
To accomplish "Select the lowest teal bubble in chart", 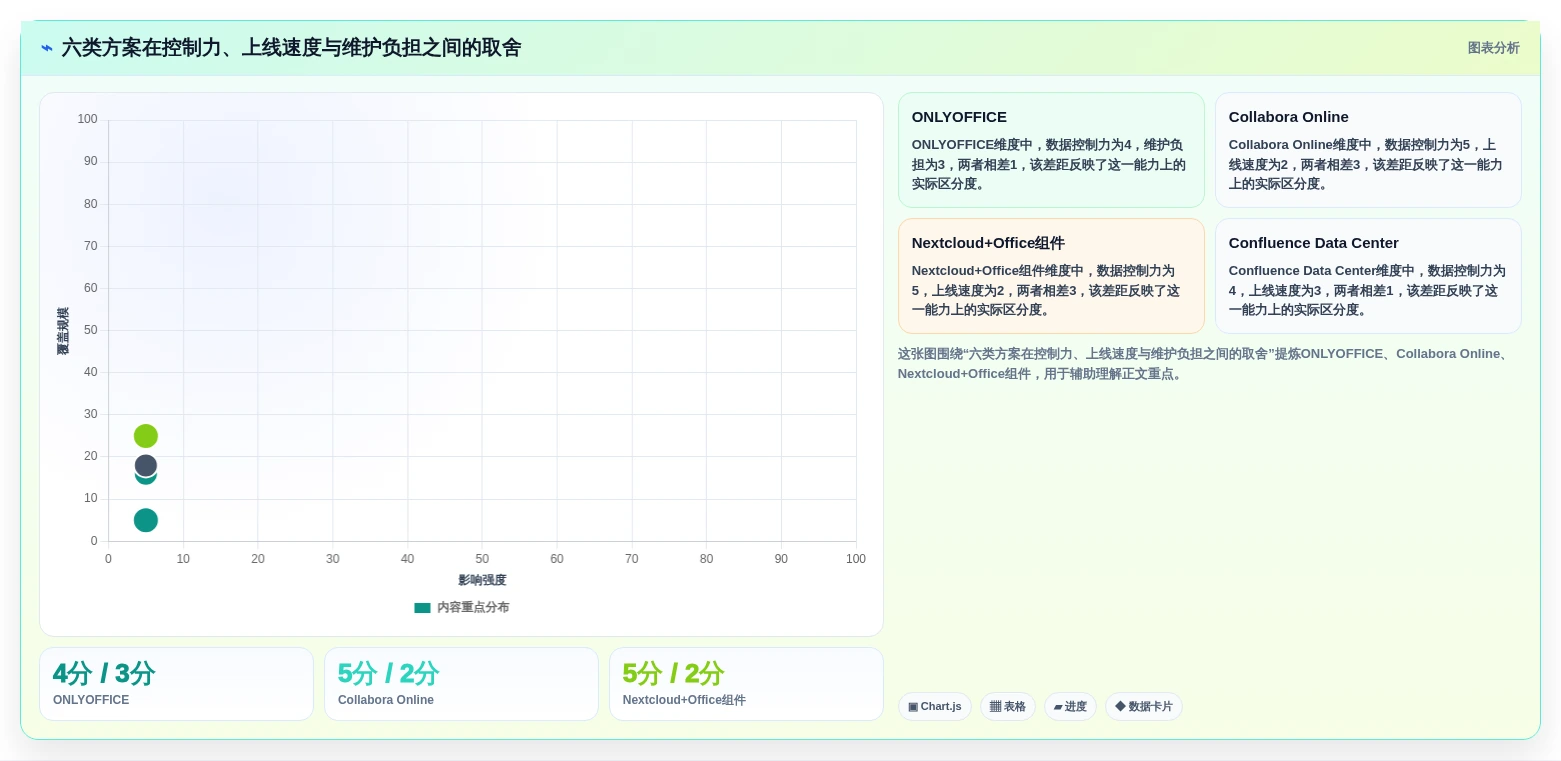I will point(146,520).
